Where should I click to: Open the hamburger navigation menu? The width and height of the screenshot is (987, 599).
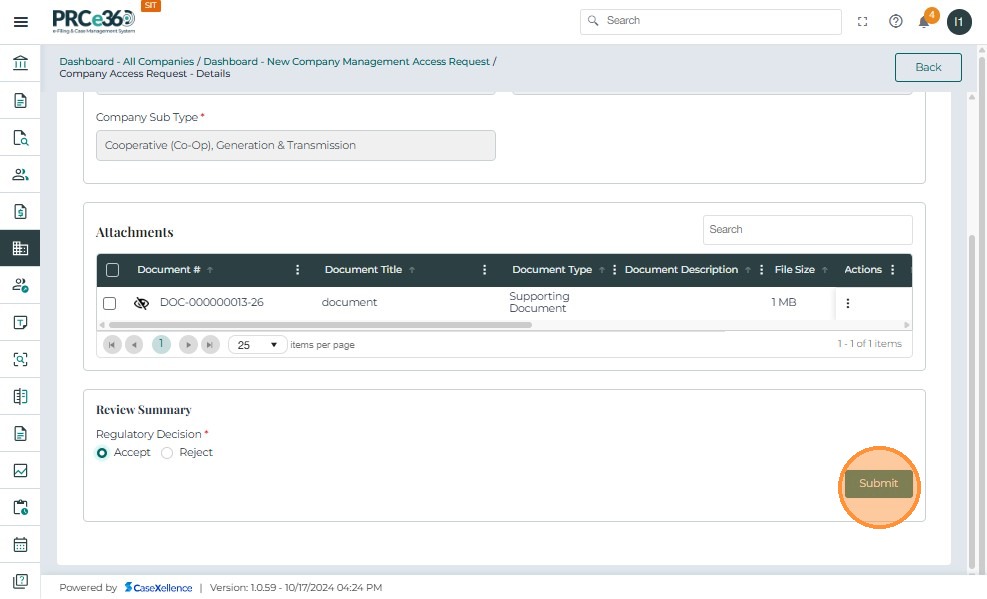coord(21,22)
